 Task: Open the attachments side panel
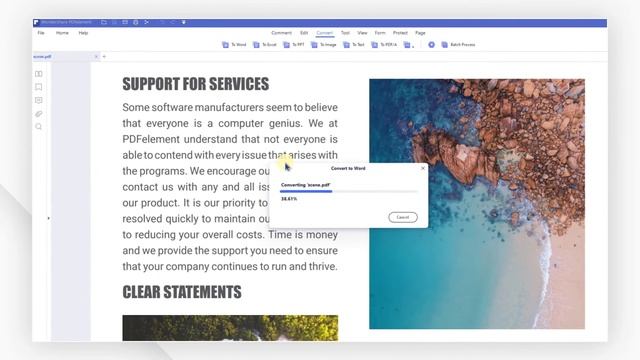click(x=39, y=114)
